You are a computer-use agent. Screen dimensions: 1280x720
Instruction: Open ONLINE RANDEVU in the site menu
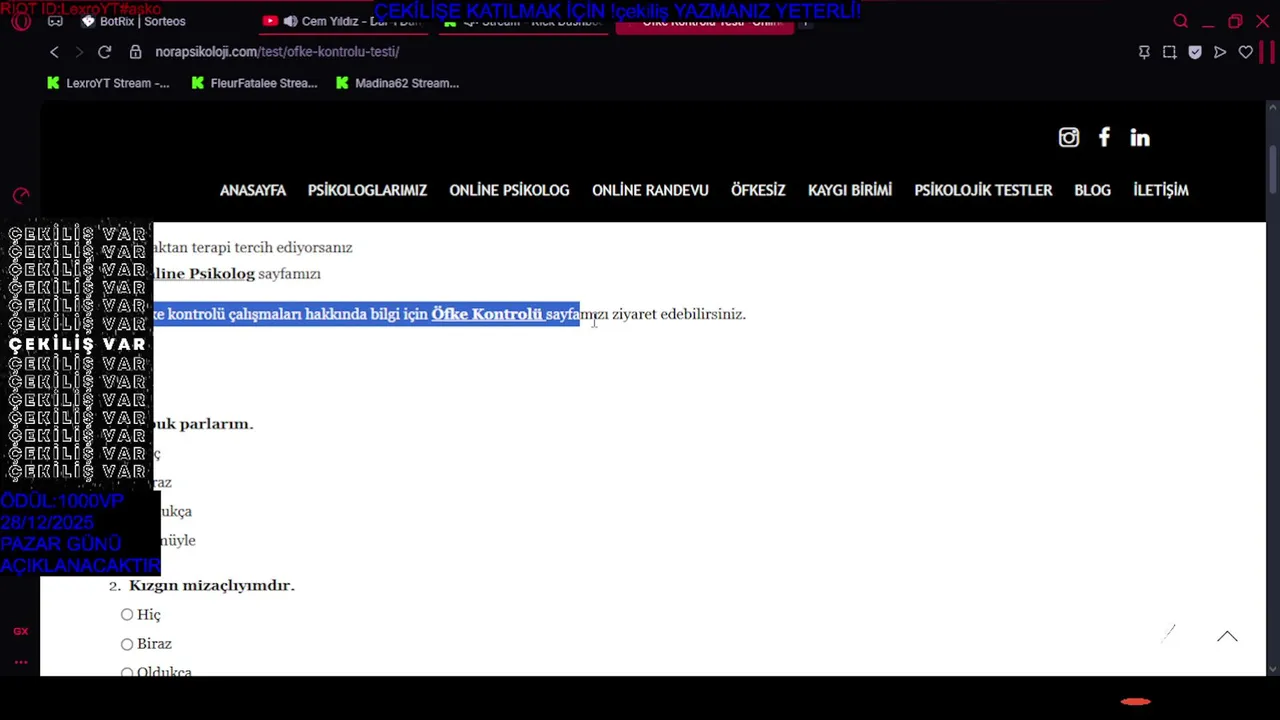coord(650,190)
